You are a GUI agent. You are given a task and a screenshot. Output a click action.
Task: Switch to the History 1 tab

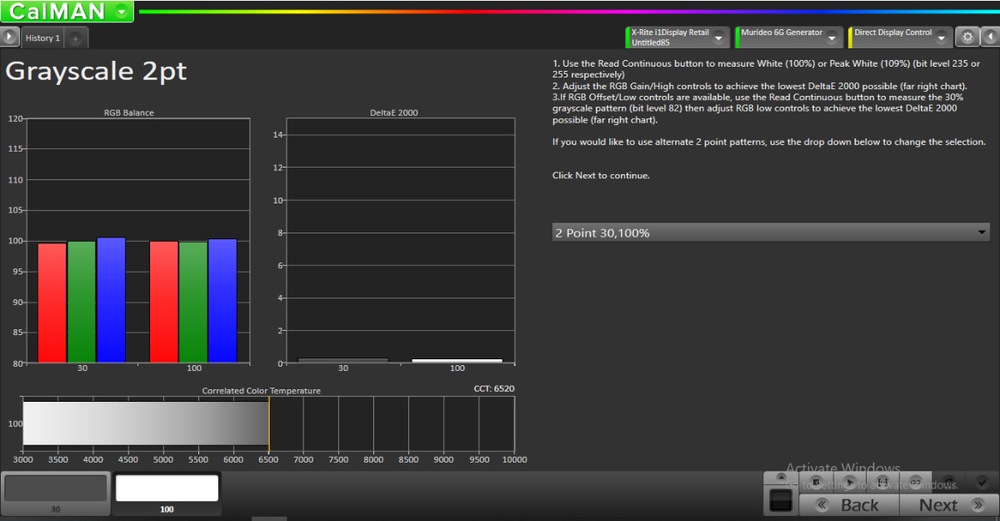tap(42, 38)
